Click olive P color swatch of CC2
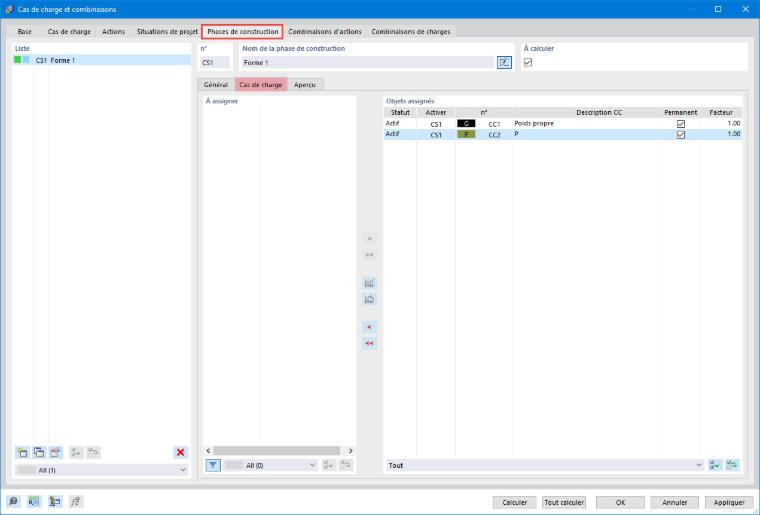 pyautogui.click(x=466, y=134)
